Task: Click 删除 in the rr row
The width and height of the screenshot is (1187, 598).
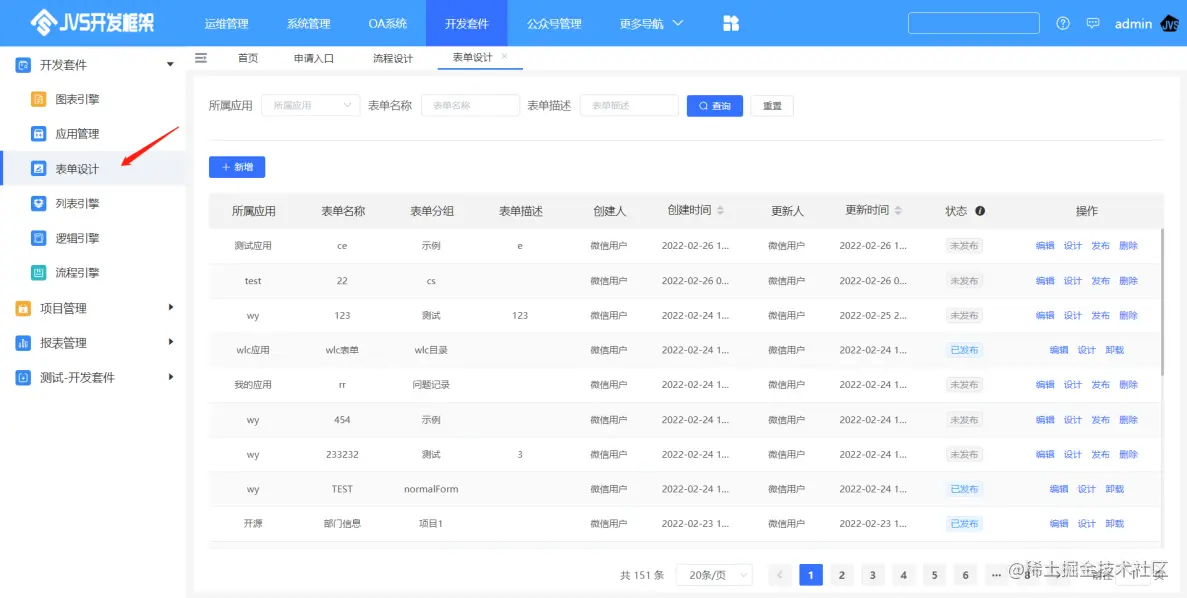Action: point(1128,385)
